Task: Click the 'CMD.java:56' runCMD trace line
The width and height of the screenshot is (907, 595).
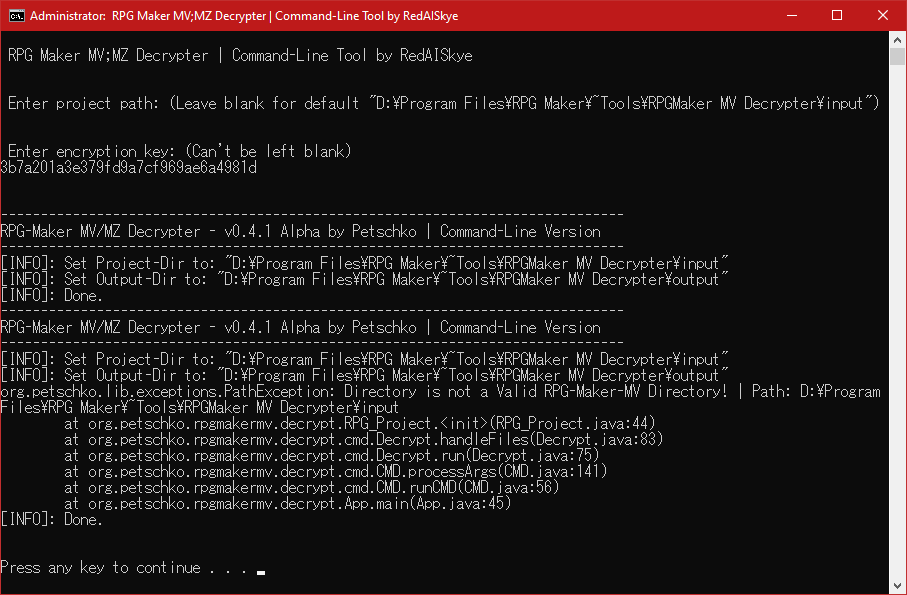Action: coord(312,487)
